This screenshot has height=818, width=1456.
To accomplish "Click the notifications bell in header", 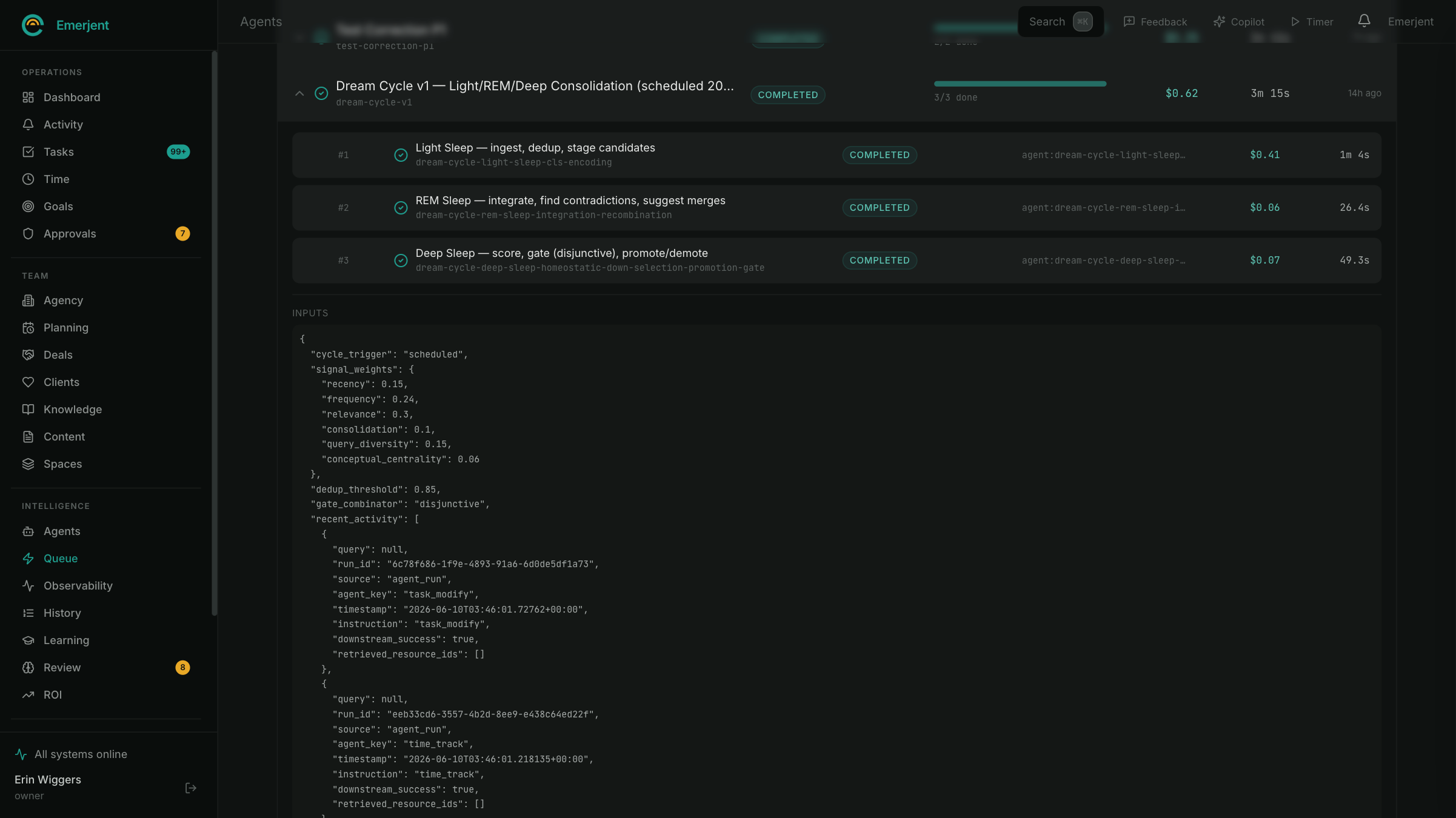I will (1364, 21).
